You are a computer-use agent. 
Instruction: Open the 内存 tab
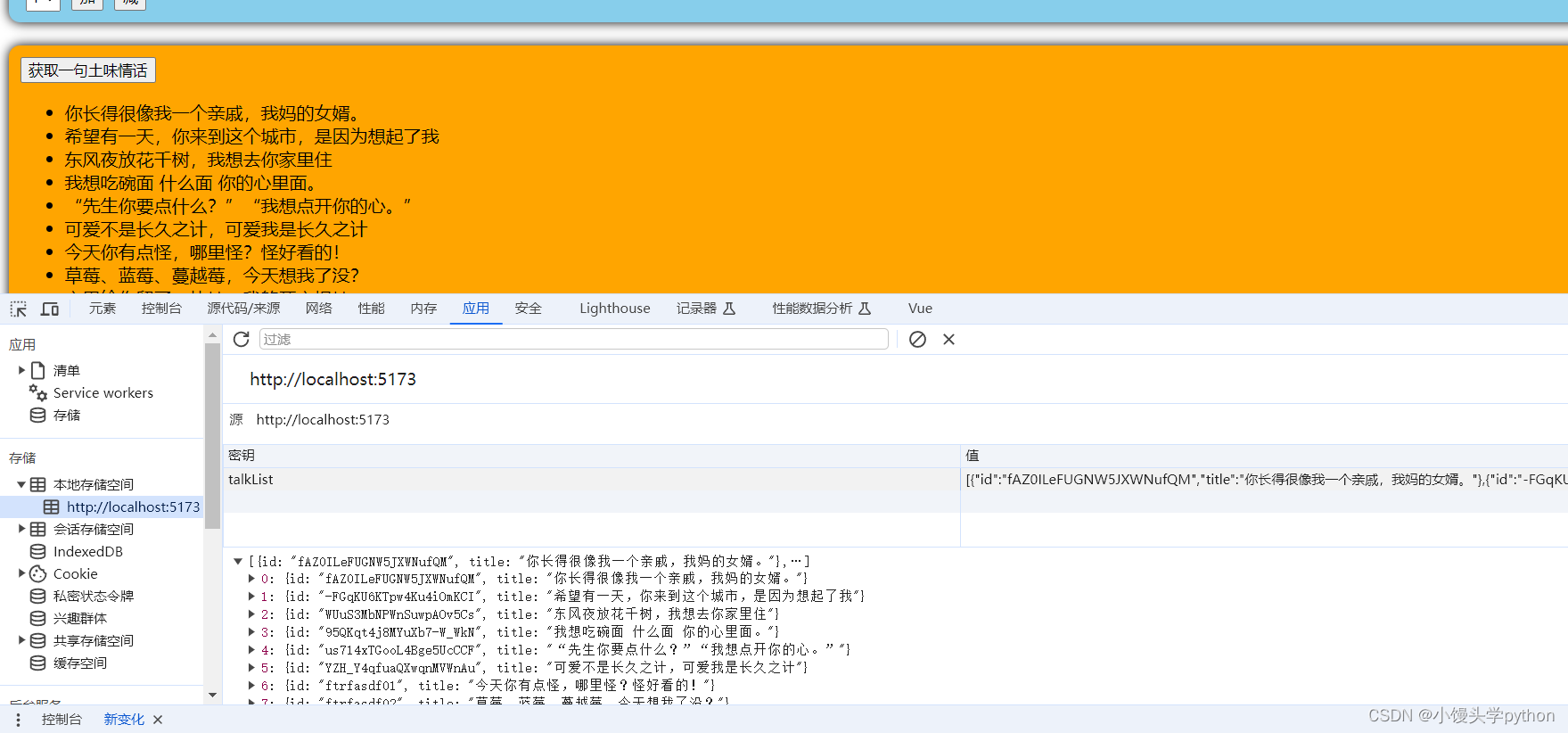click(x=424, y=309)
